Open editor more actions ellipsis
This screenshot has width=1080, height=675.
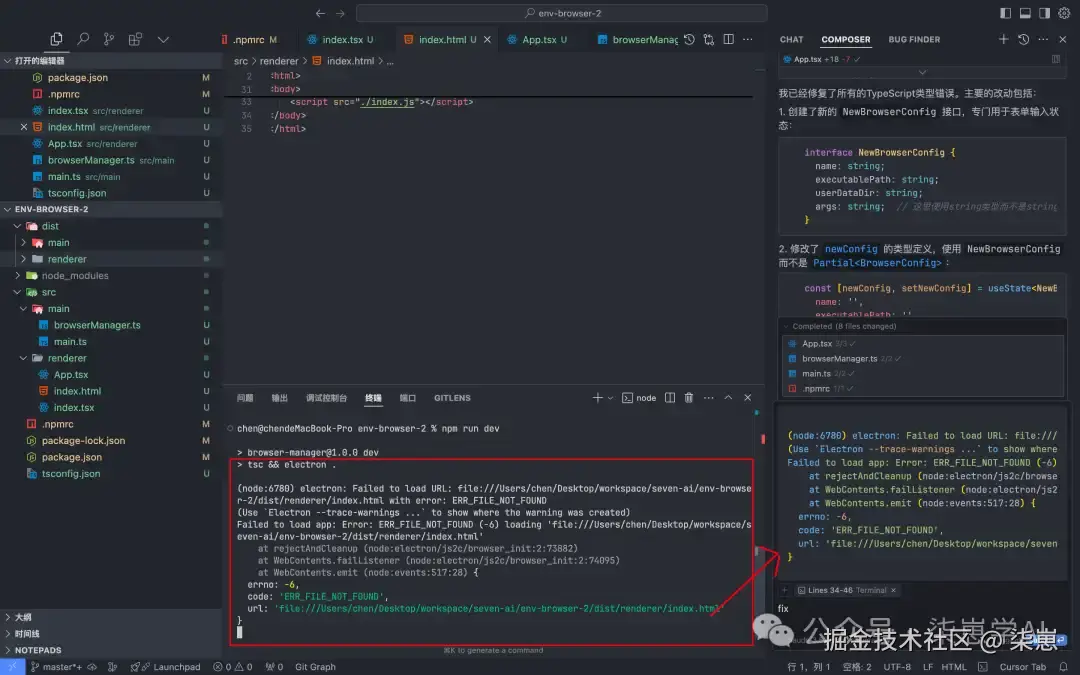748,39
